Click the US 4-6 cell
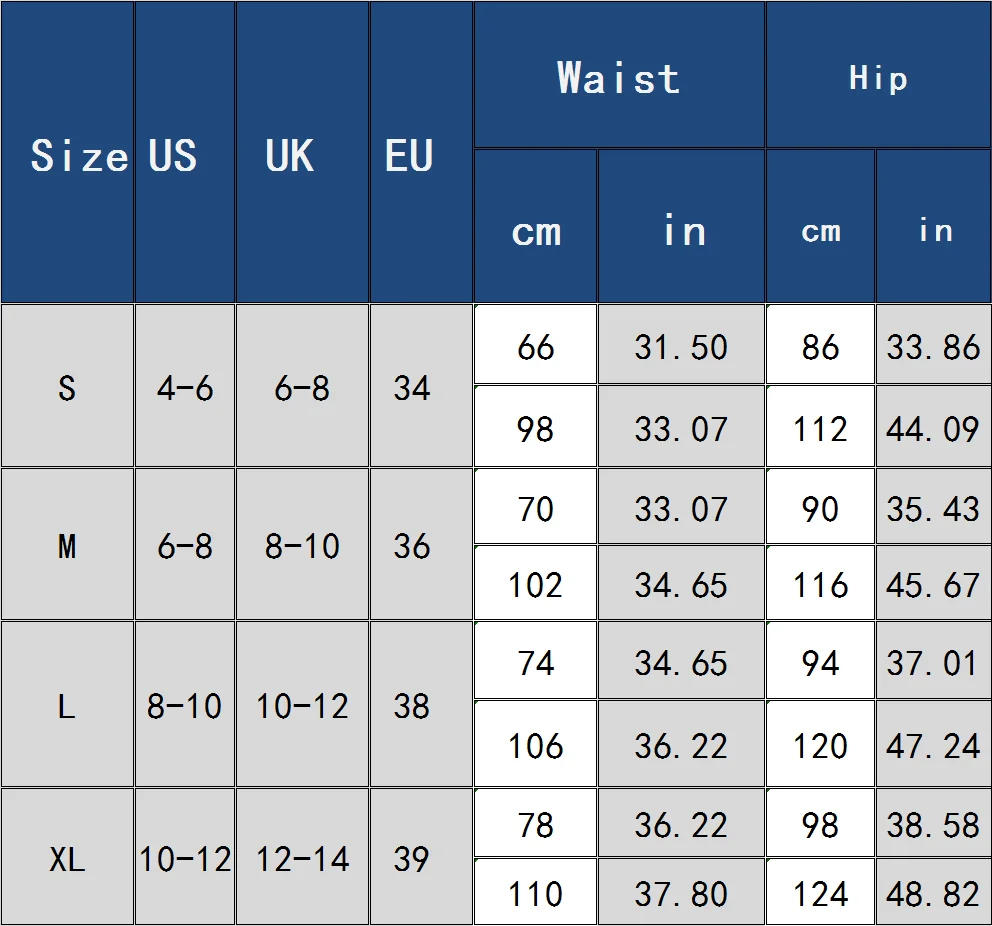 pos(185,386)
